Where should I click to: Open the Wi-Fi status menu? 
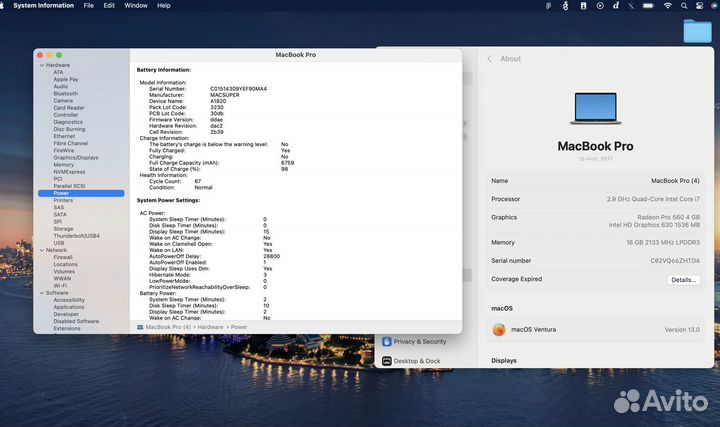[x=667, y=6]
